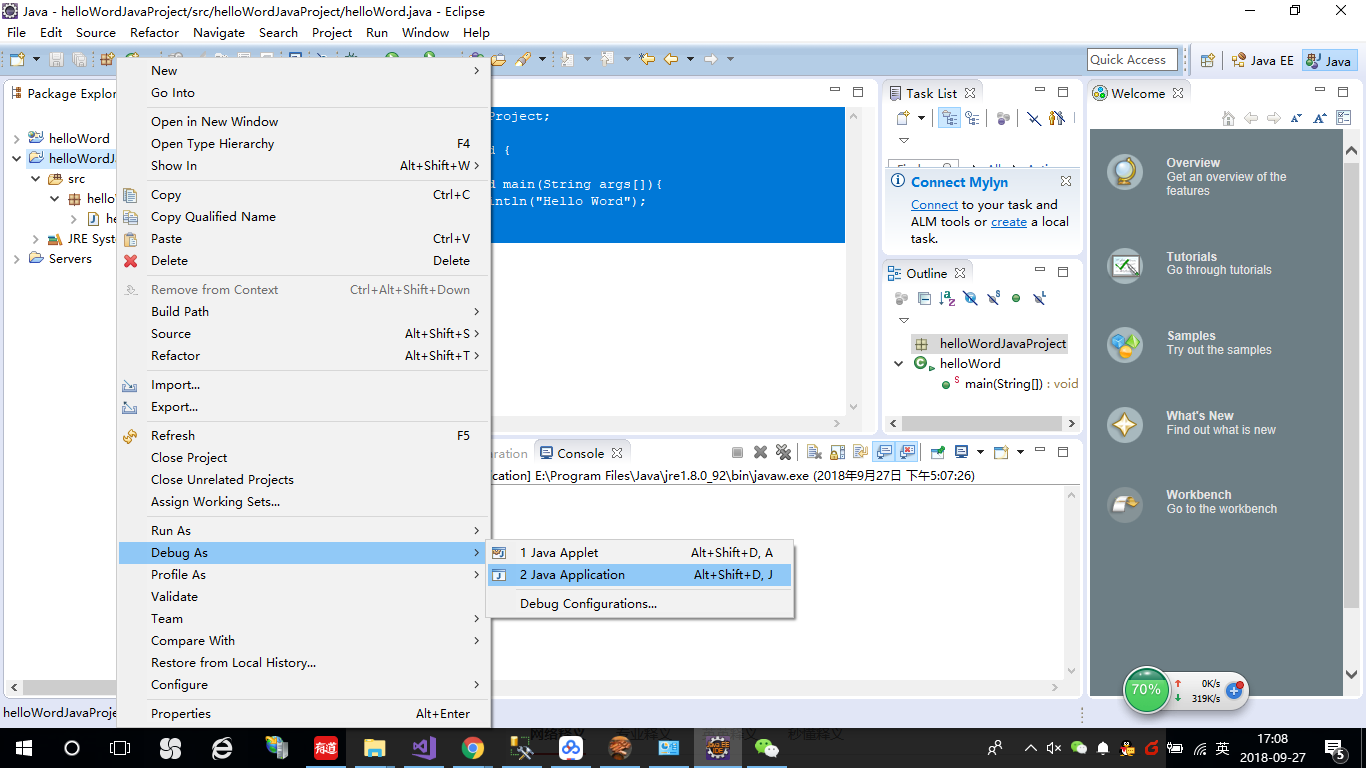Toggle Scheduled view in Task List

[x=972, y=118]
